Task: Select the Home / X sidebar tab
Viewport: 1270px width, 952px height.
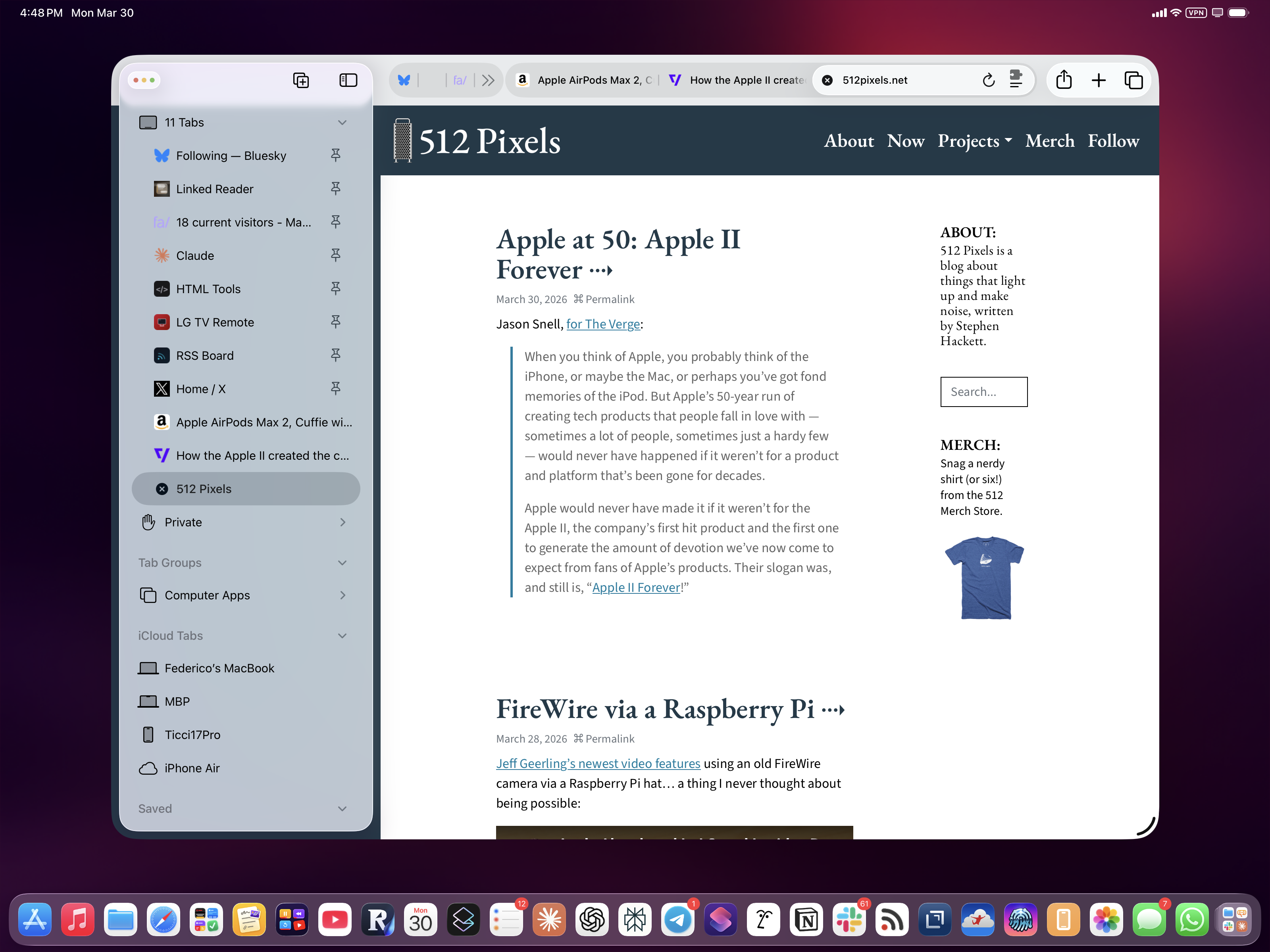Action: pyautogui.click(x=246, y=389)
